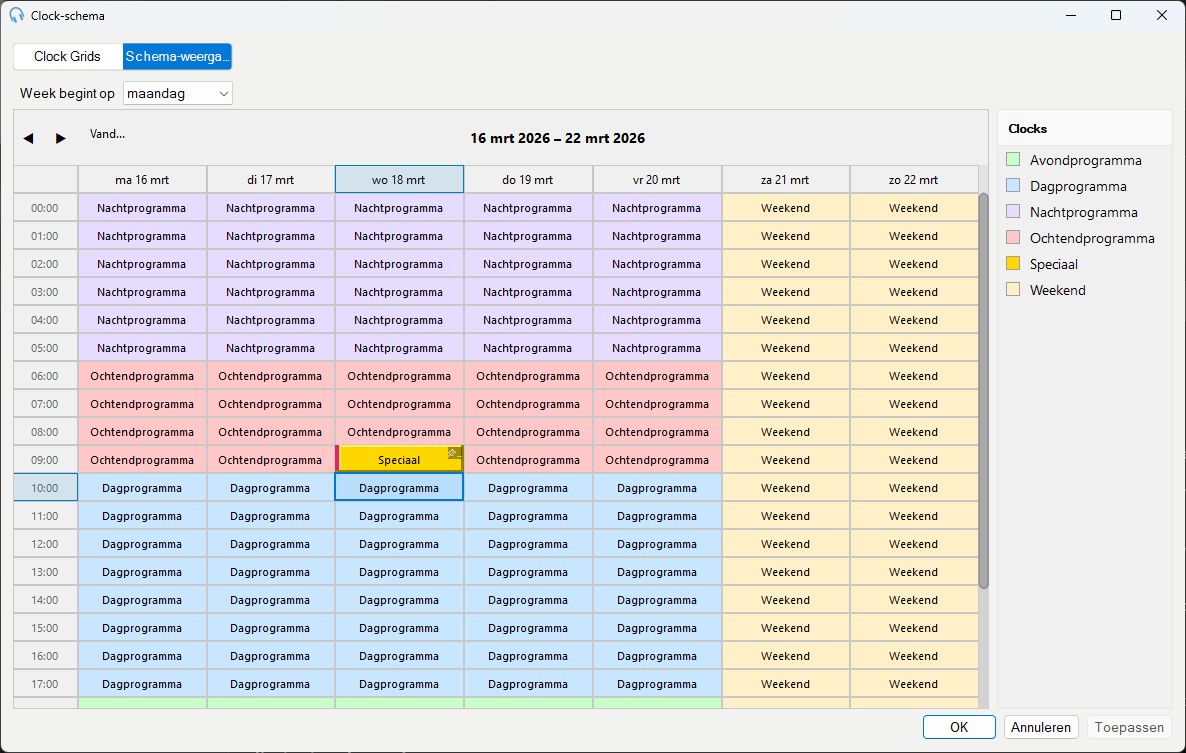
Task: Select Dagprogramma cell Thursday at 11:00
Action: (x=528, y=516)
